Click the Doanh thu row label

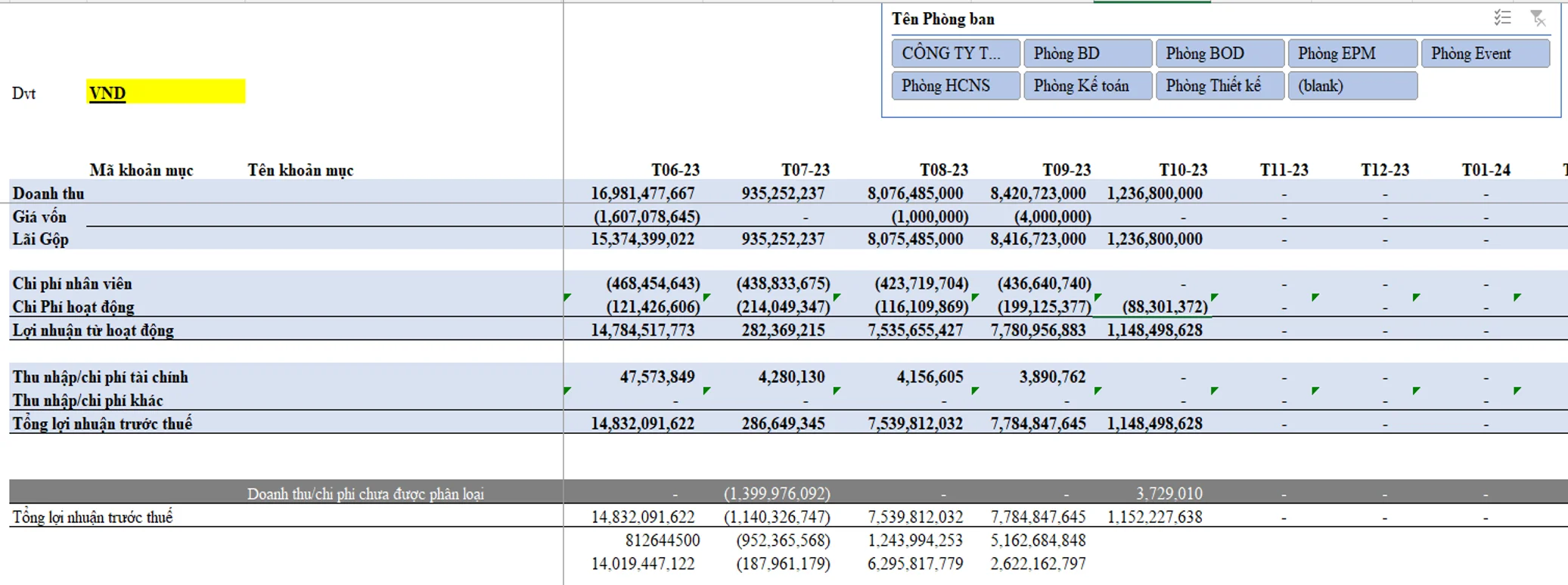pos(48,193)
